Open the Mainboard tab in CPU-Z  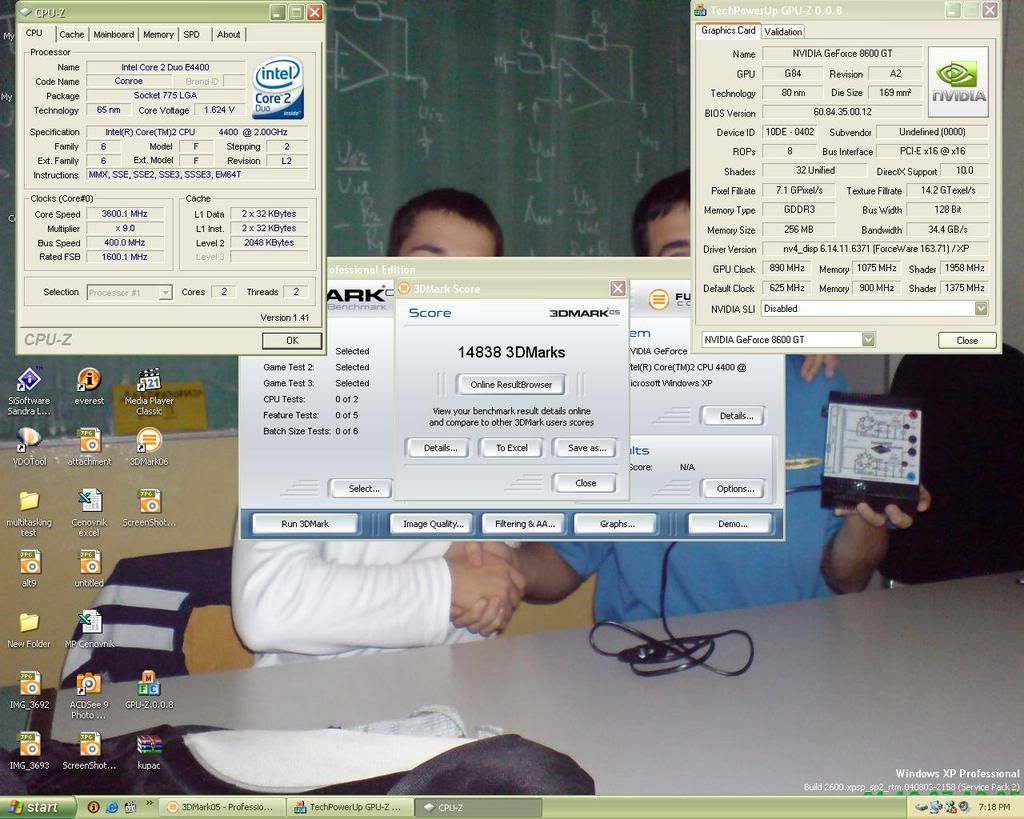tap(114, 35)
